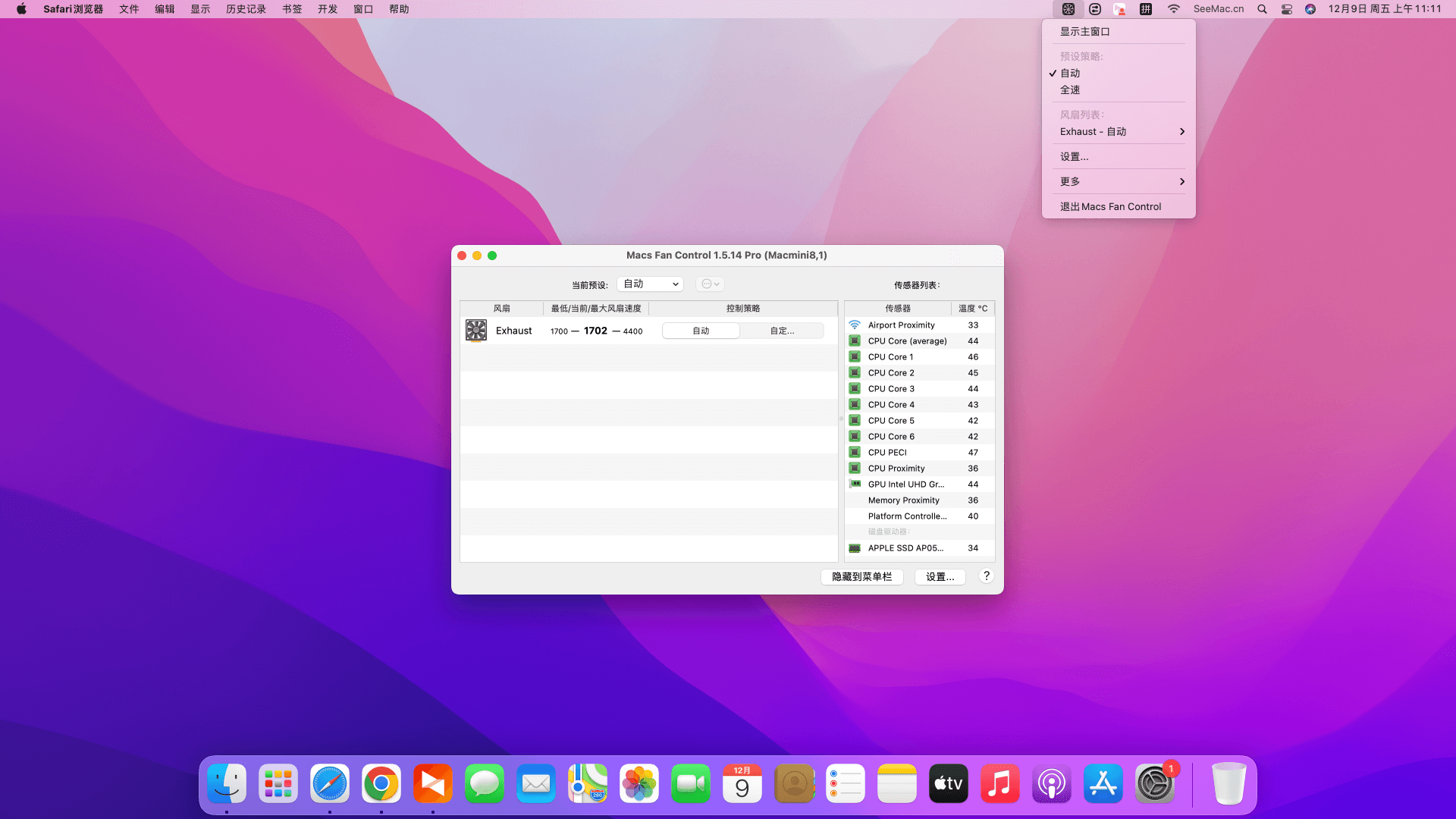Open Notes from the Dock
This screenshot has height=819, width=1456.
pos(897,784)
